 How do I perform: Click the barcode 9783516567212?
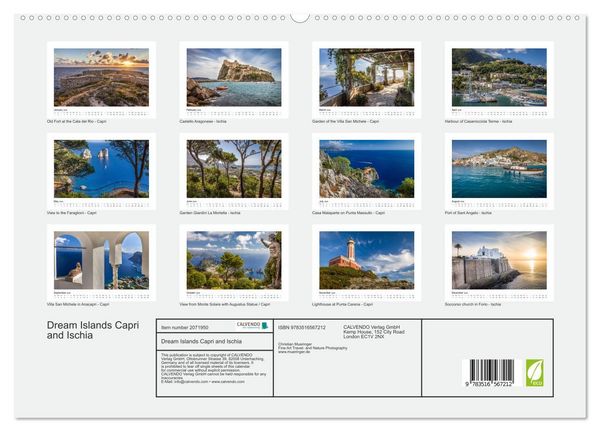point(489,373)
